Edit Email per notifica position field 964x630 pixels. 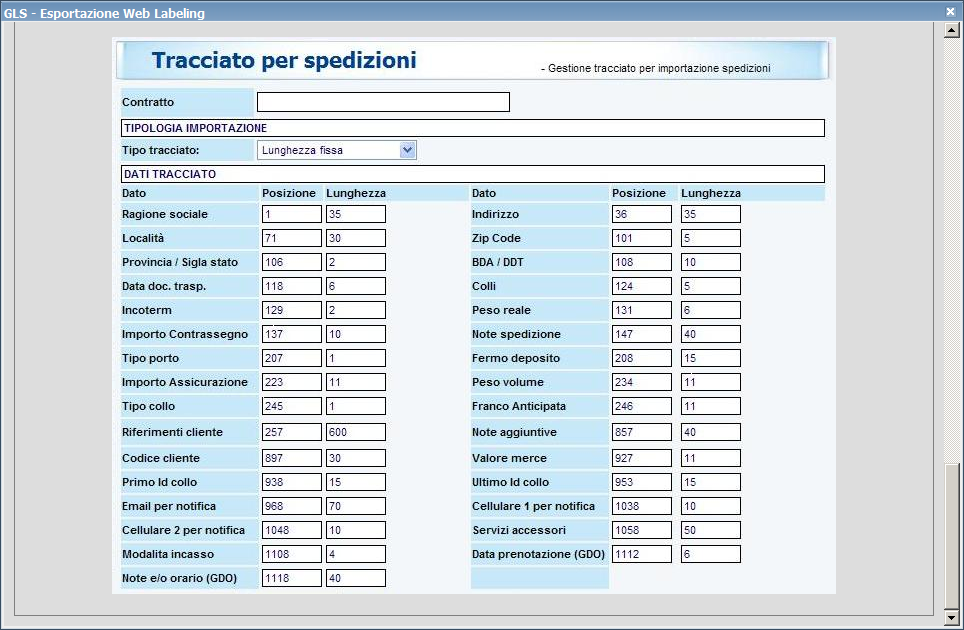coord(291,506)
